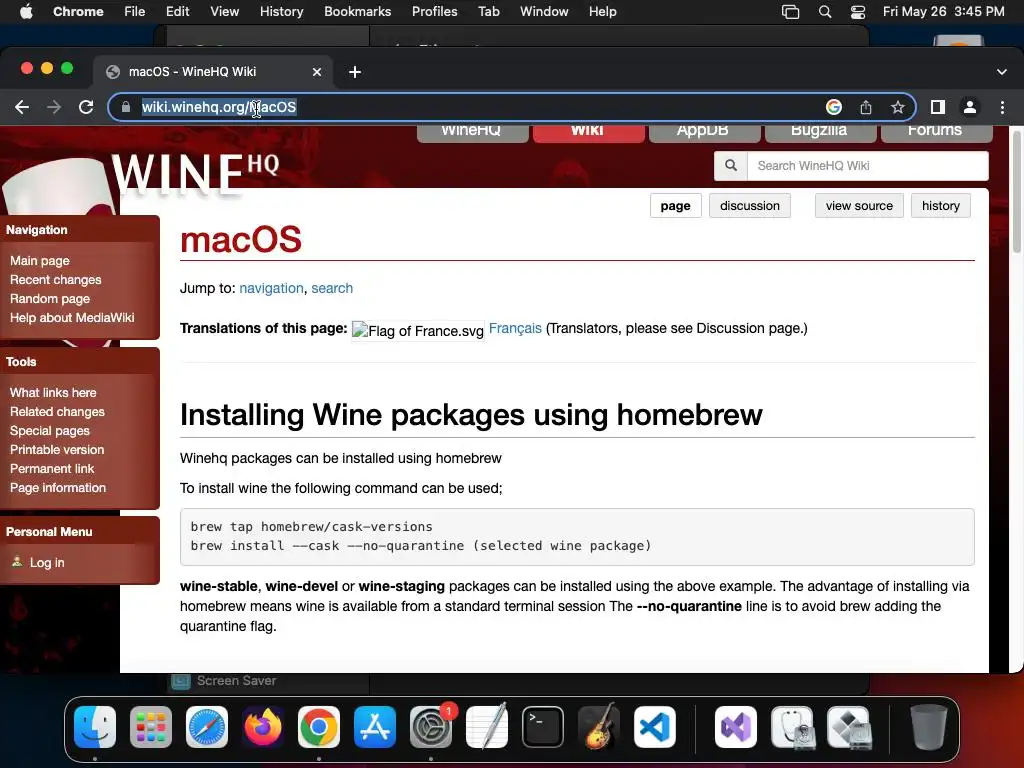Screen dimensions: 1024x768
Task: Open Page information link
Action: 57,487
